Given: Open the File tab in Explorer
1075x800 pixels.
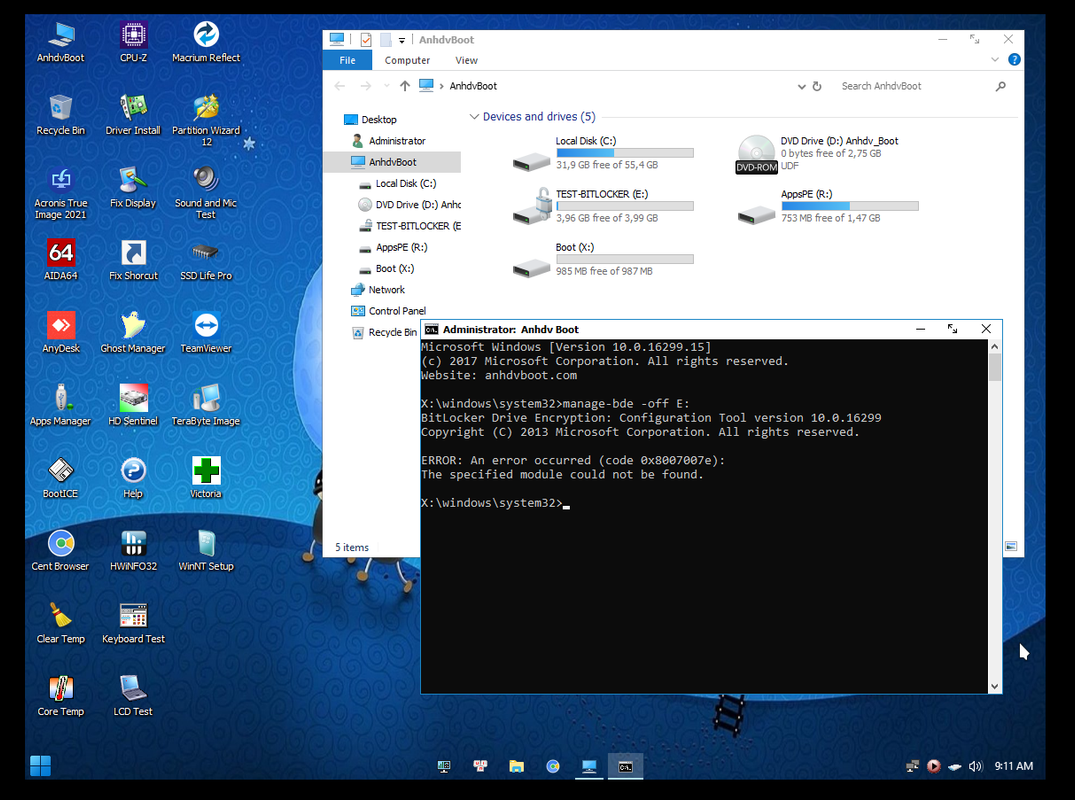Looking at the screenshot, I should pos(348,60).
